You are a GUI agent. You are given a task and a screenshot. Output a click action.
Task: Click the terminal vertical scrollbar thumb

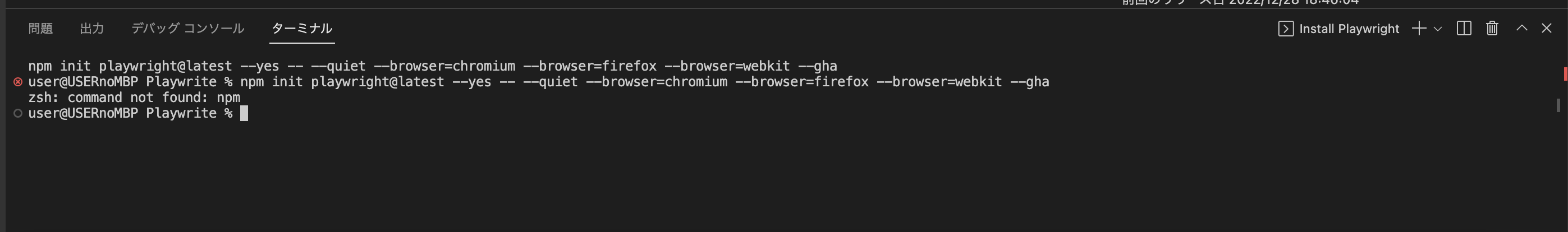[x=1558, y=105]
